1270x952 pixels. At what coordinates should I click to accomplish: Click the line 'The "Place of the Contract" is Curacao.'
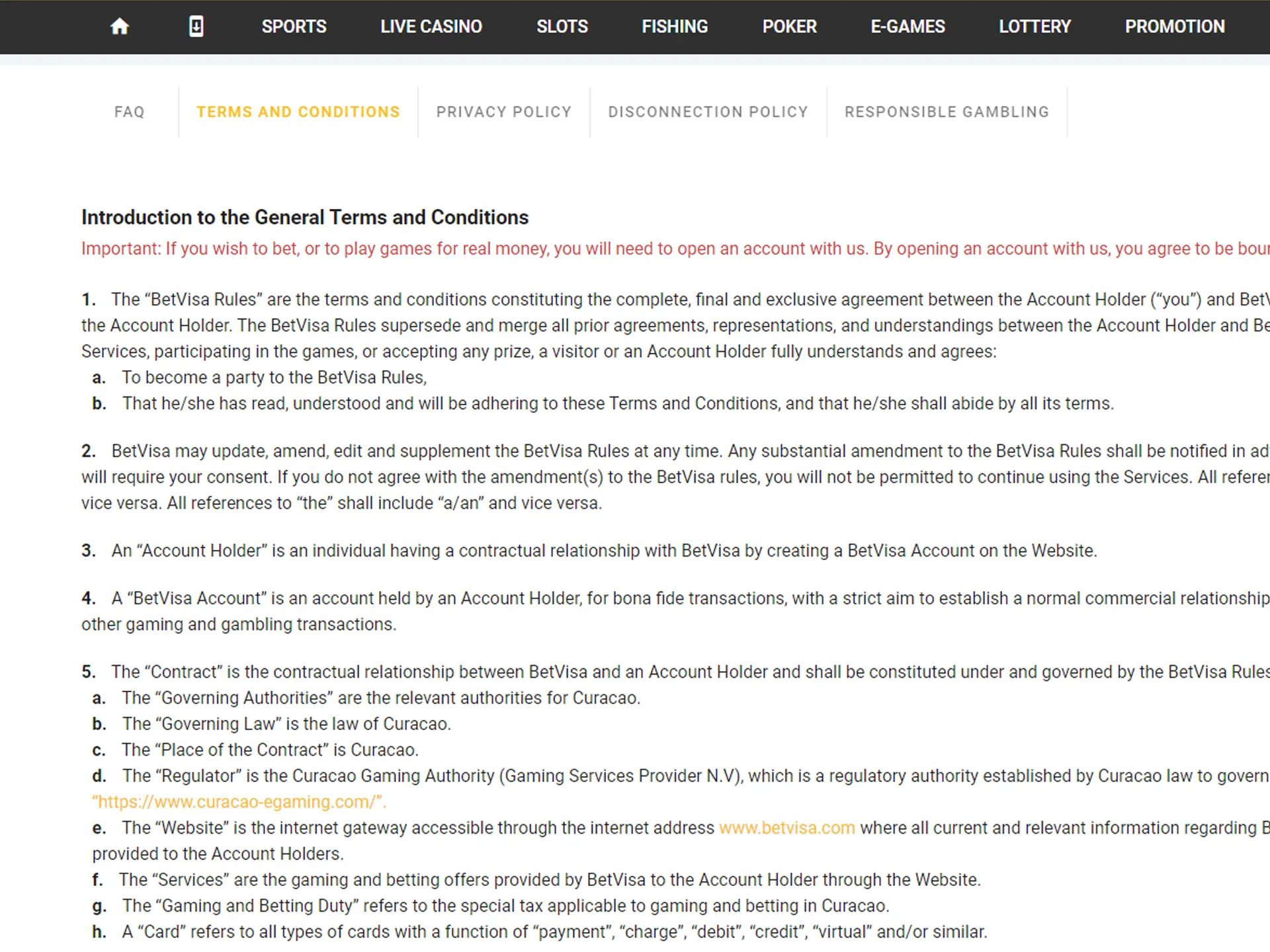(x=270, y=750)
